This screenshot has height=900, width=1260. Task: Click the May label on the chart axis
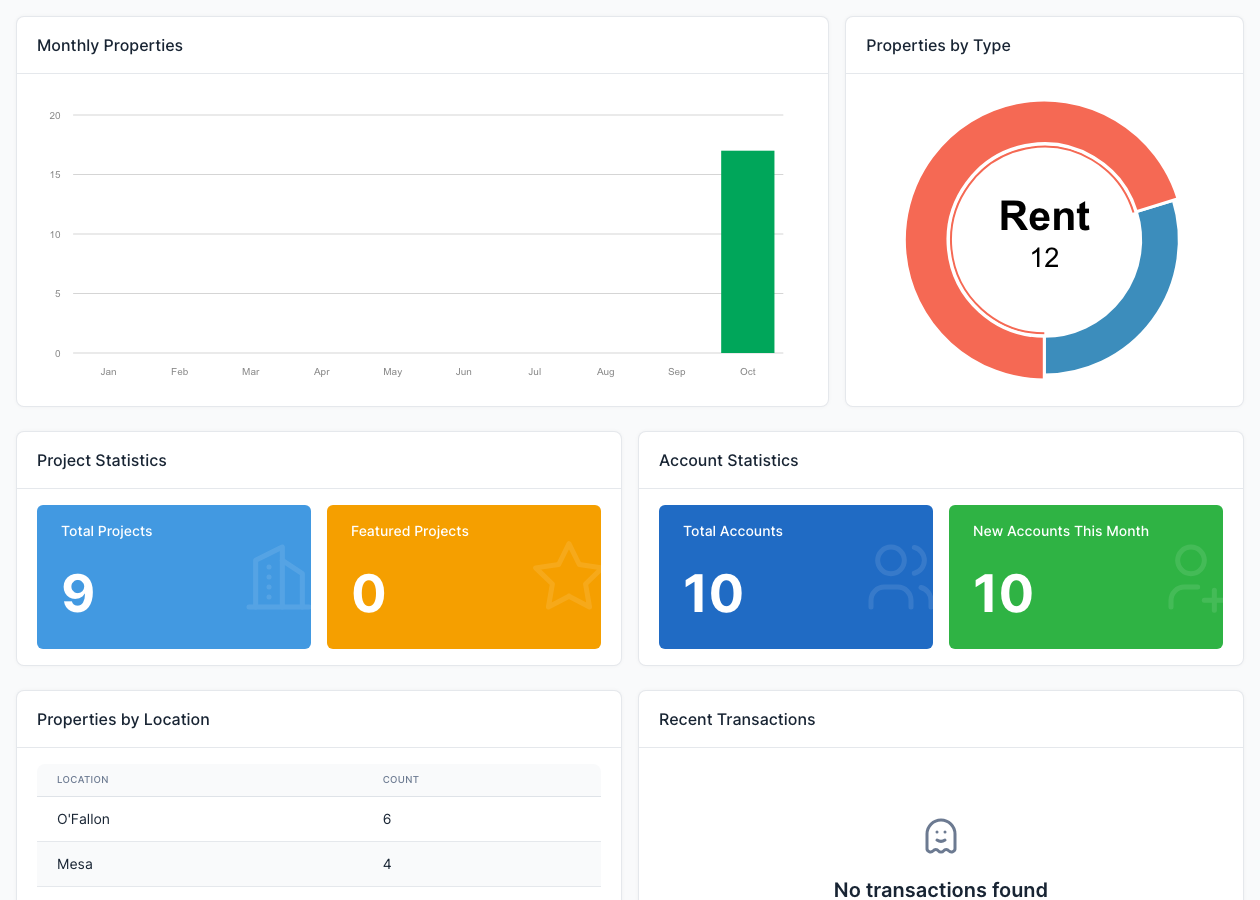[393, 372]
